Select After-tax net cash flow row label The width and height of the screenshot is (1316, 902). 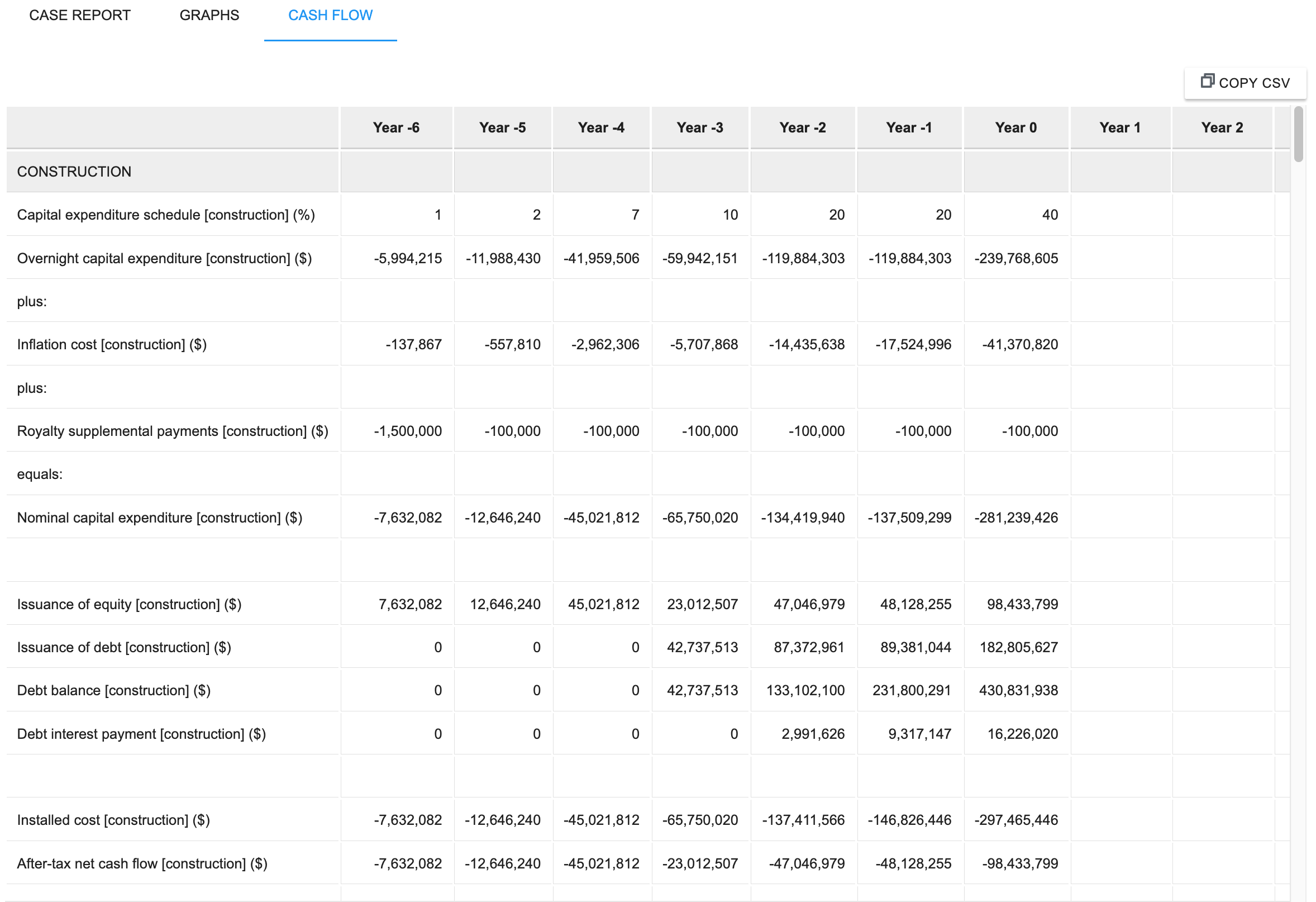(x=142, y=864)
